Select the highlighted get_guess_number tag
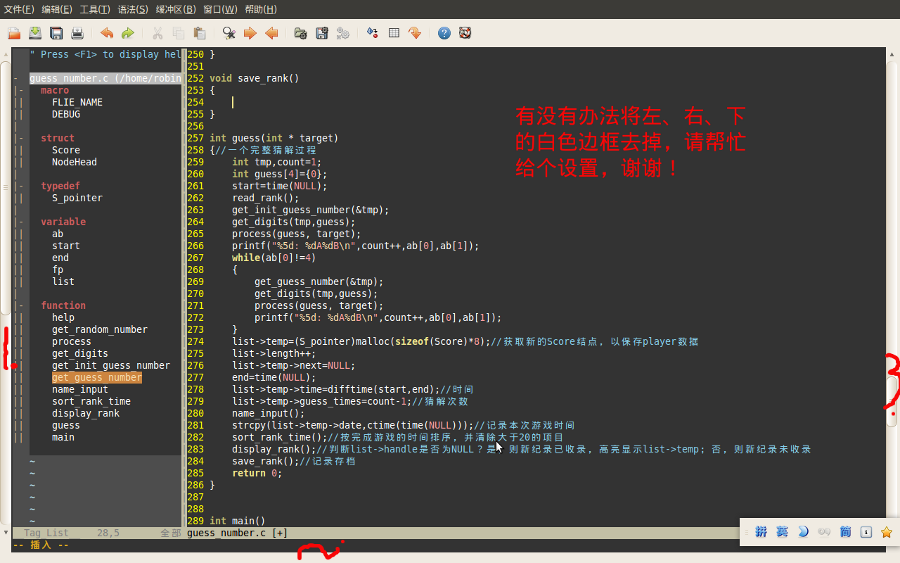The image size is (900, 563). point(97,377)
